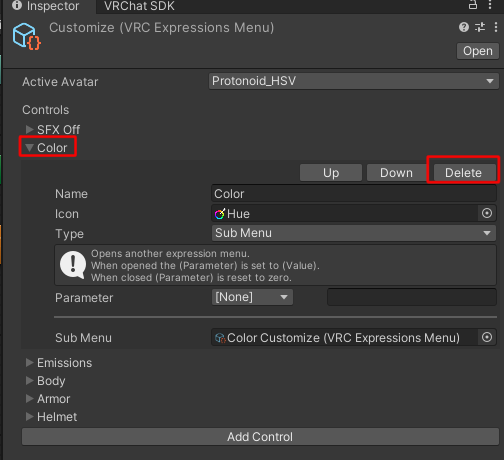The image size is (504, 460).
Task: Open the preset selector sliders icon
Action: pos(480,27)
